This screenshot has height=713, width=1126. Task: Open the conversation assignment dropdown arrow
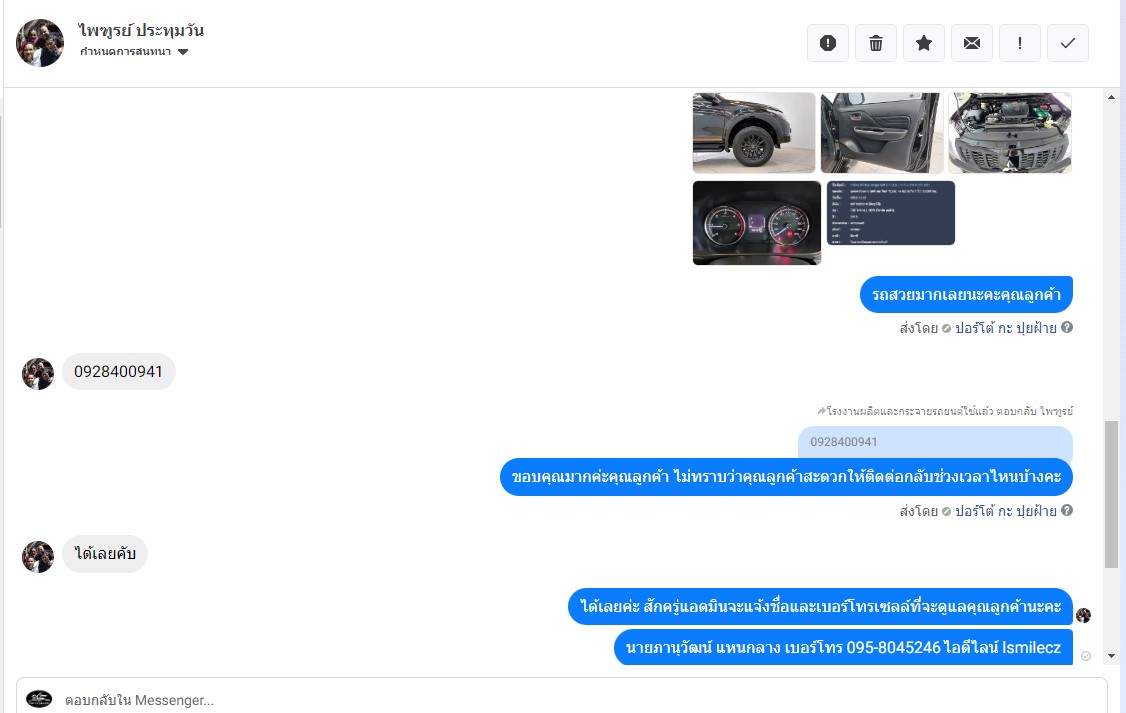[x=183, y=52]
